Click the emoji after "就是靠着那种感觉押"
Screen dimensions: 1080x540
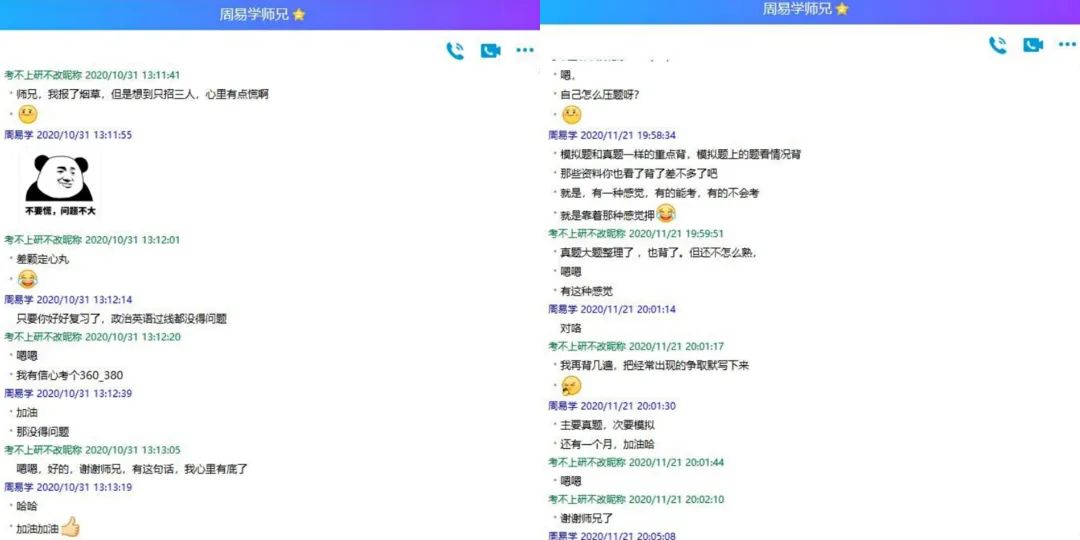tap(665, 213)
